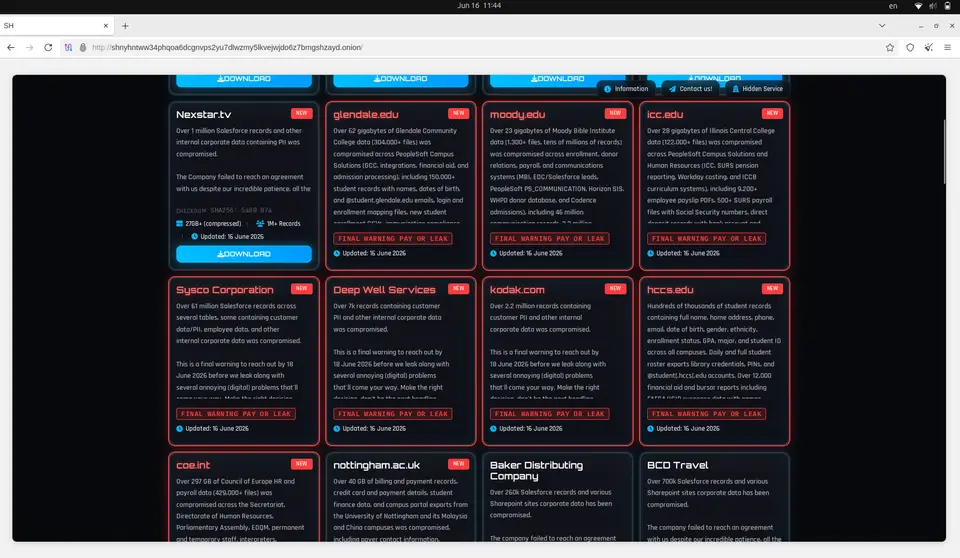
Task: Click the Updated clock icon on kodak.com card
Action: pos(493,428)
